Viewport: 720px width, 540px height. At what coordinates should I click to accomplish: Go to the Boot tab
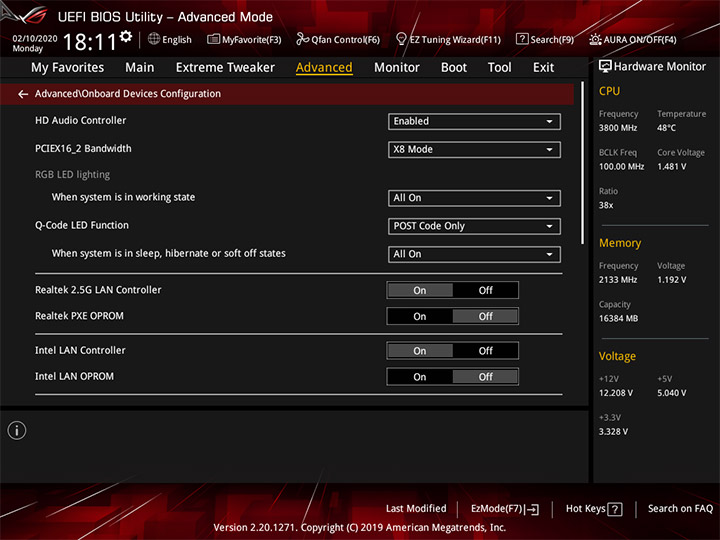(x=454, y=67)
